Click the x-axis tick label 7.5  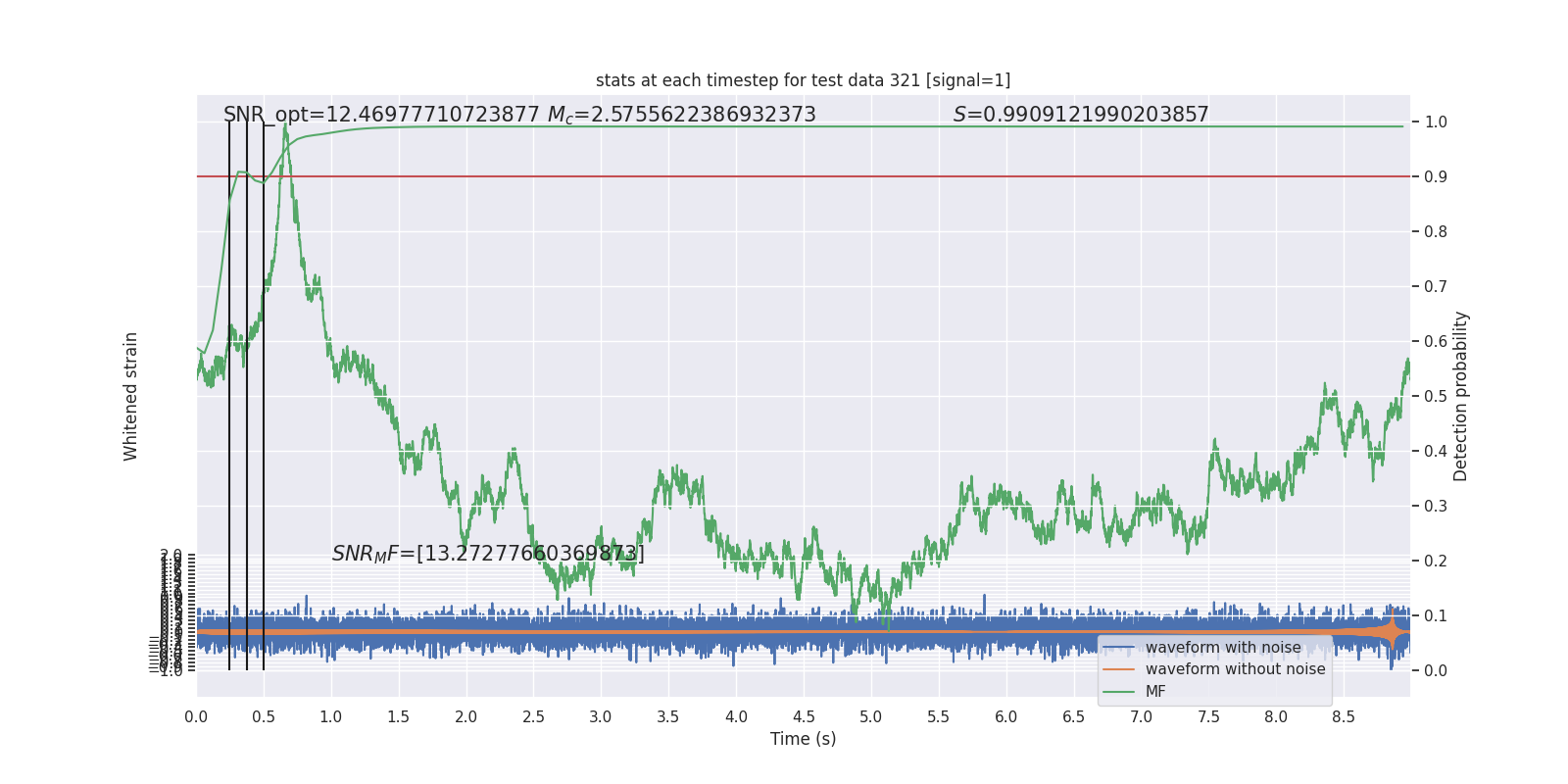tap(1208, 716)
